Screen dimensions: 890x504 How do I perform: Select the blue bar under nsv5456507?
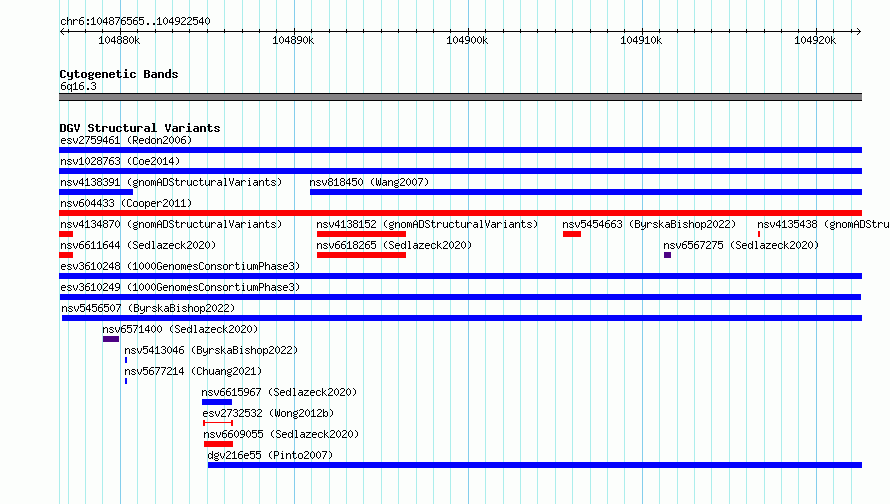tap(462, 318)
